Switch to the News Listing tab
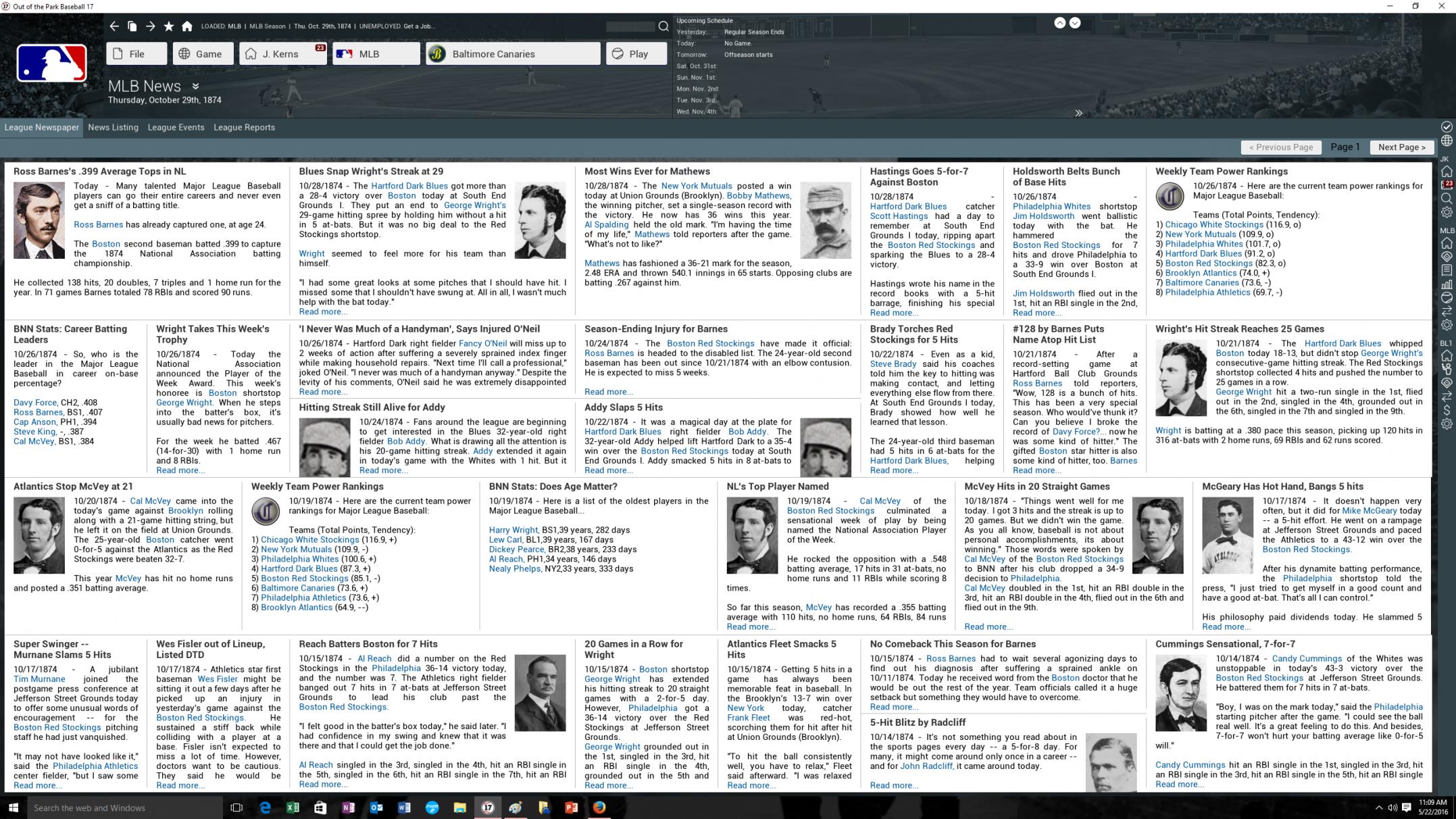 point(113,127)
